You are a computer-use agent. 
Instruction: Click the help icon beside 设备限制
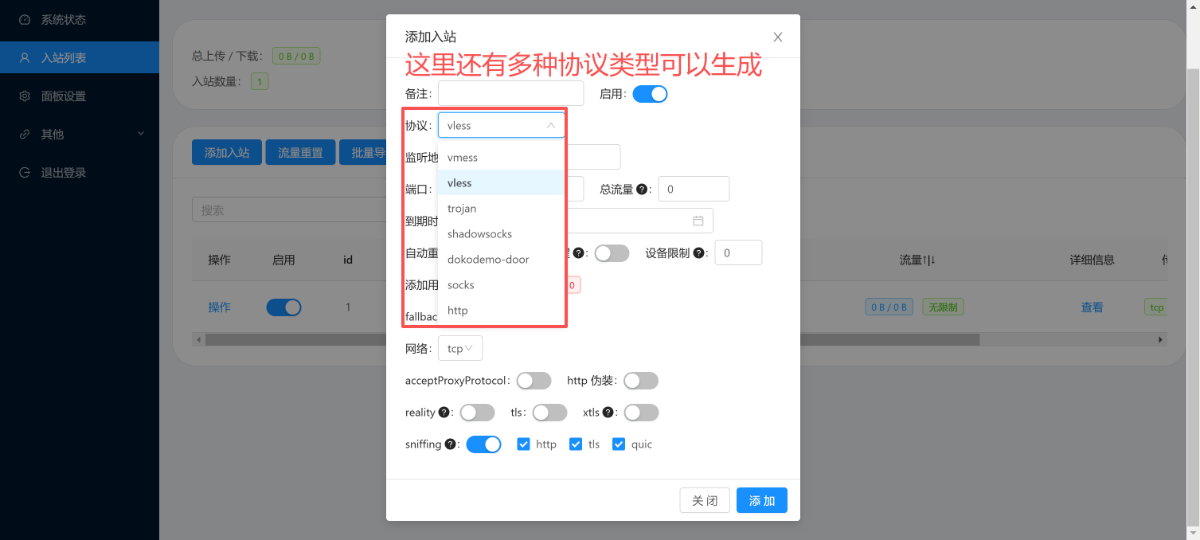[699, 253]
